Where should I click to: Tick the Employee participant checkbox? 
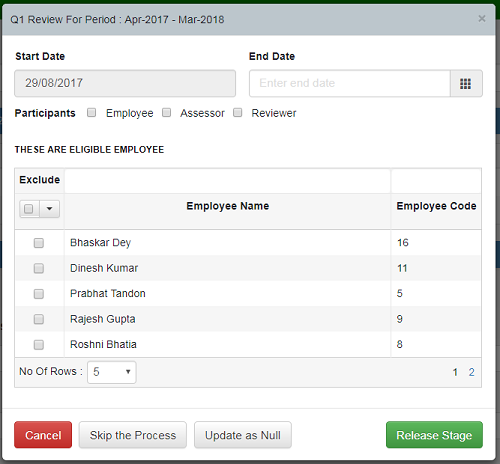[91, 113]
